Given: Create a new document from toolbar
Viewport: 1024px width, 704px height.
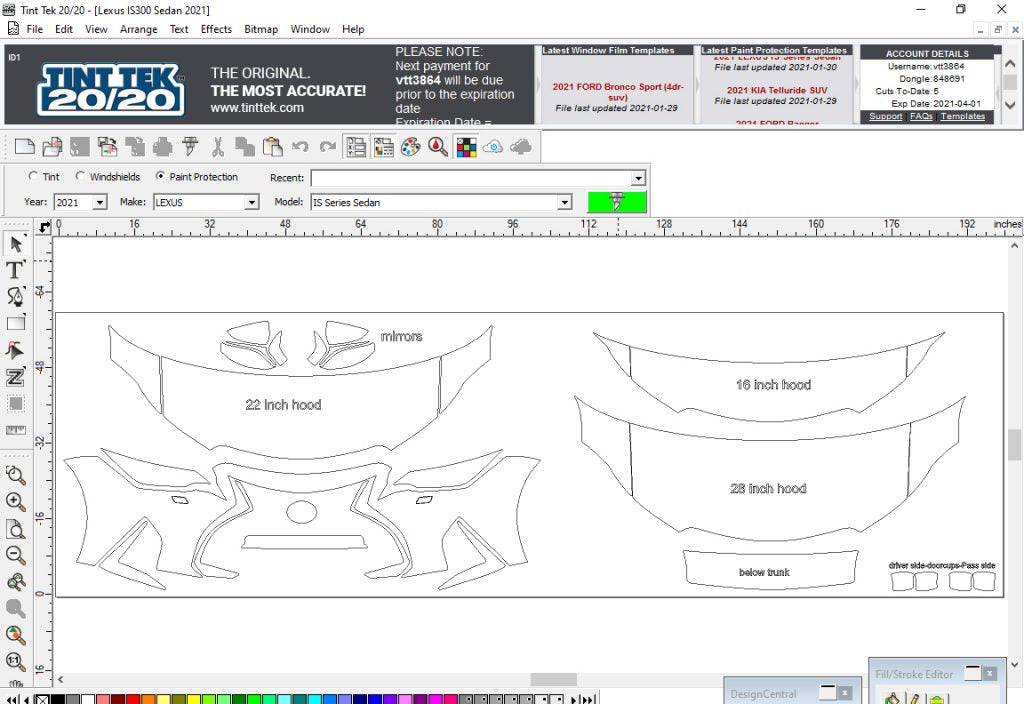Looking at the screenshot, I should (25, 147).
